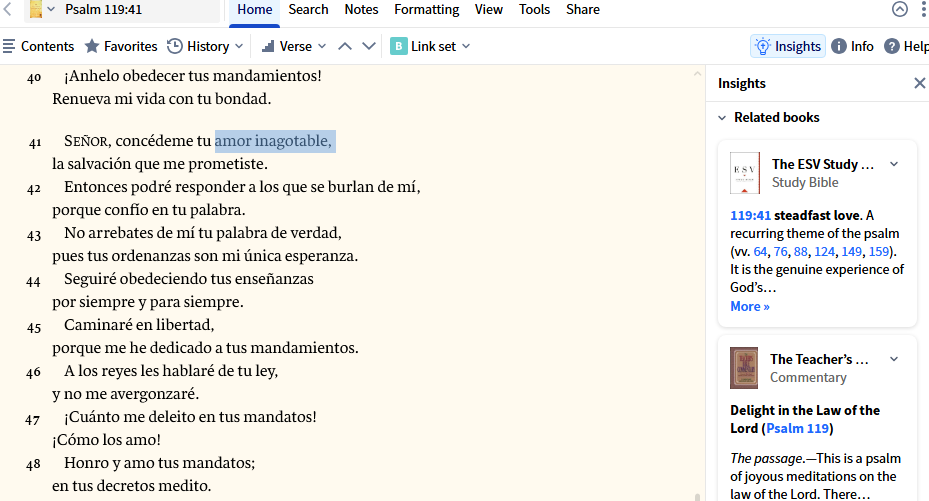
Task: Follow the verse 159 link
Action: [879, 252]
